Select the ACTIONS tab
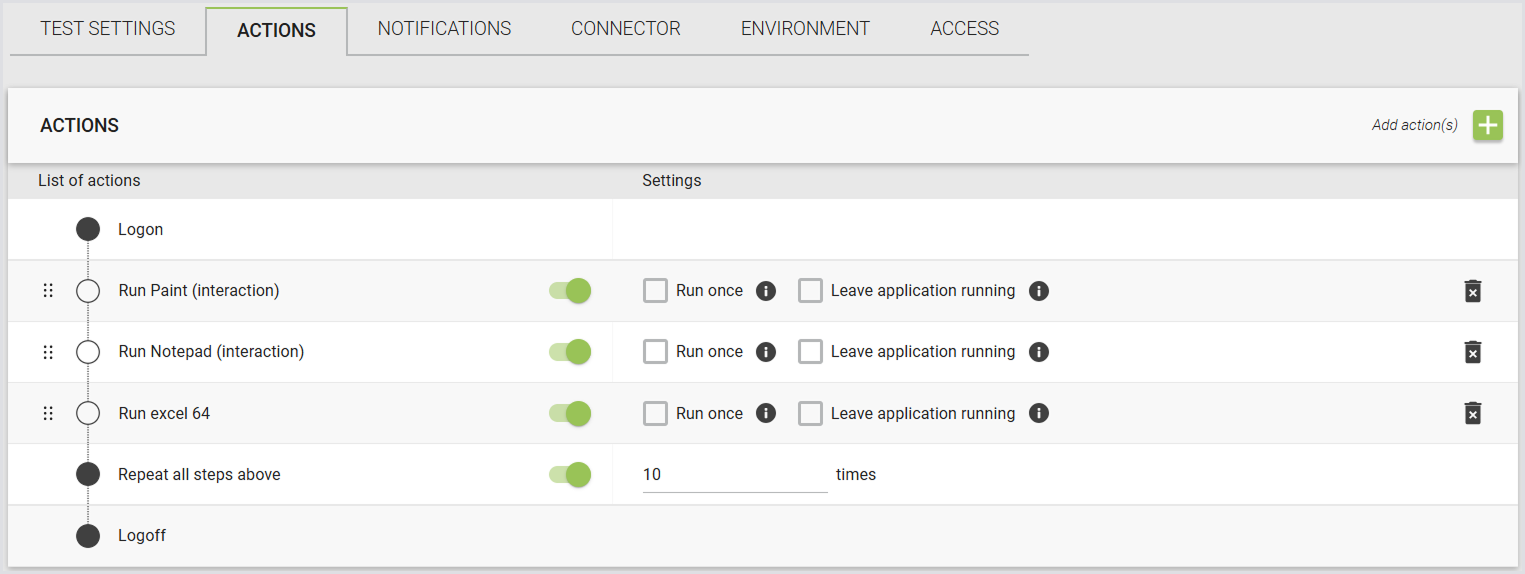Image resolution: width=1525 pixels, height=574 pixels. pyautogui.click(x=277, y=30)
